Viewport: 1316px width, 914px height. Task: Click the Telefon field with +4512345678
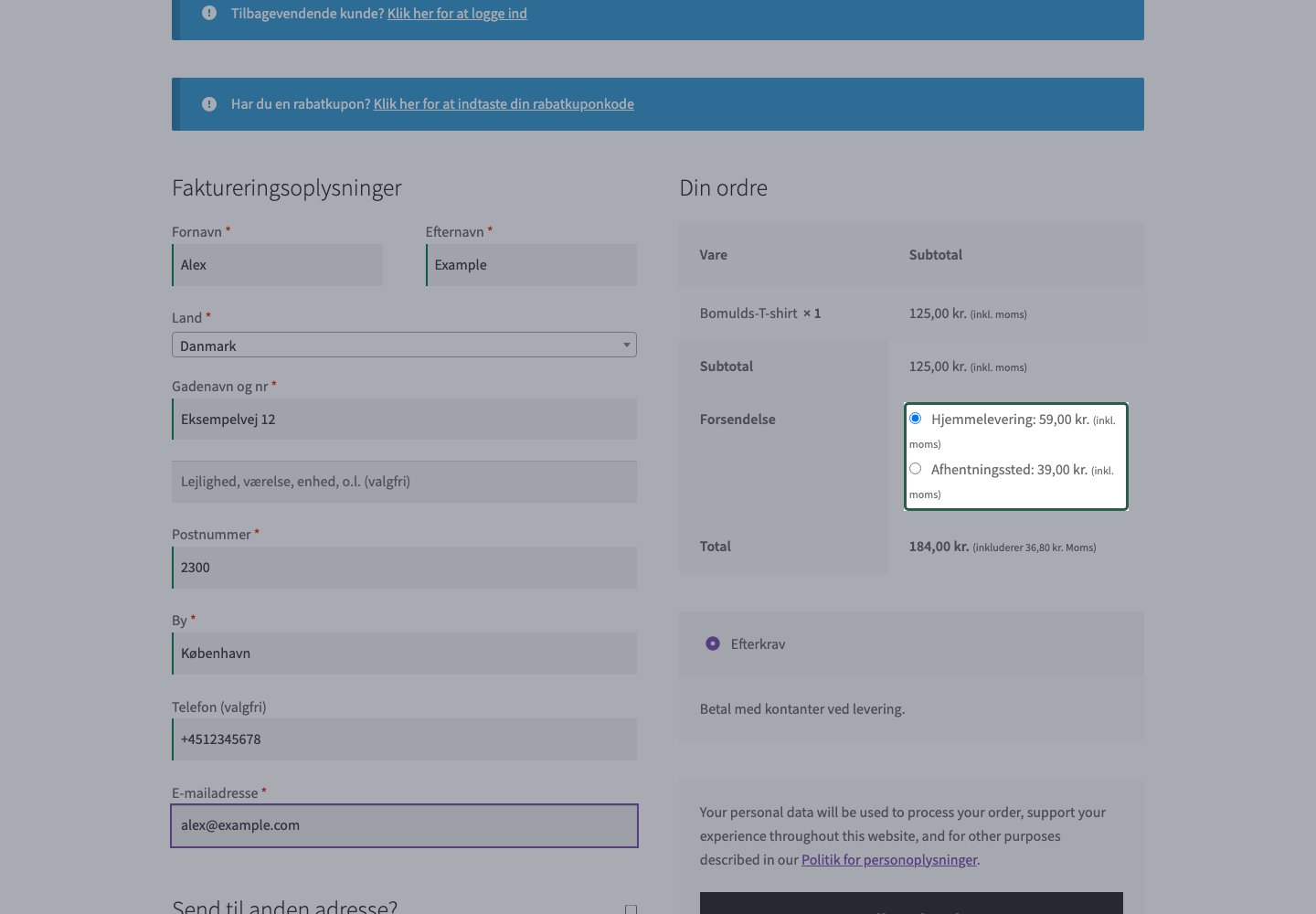click(404, 739)
